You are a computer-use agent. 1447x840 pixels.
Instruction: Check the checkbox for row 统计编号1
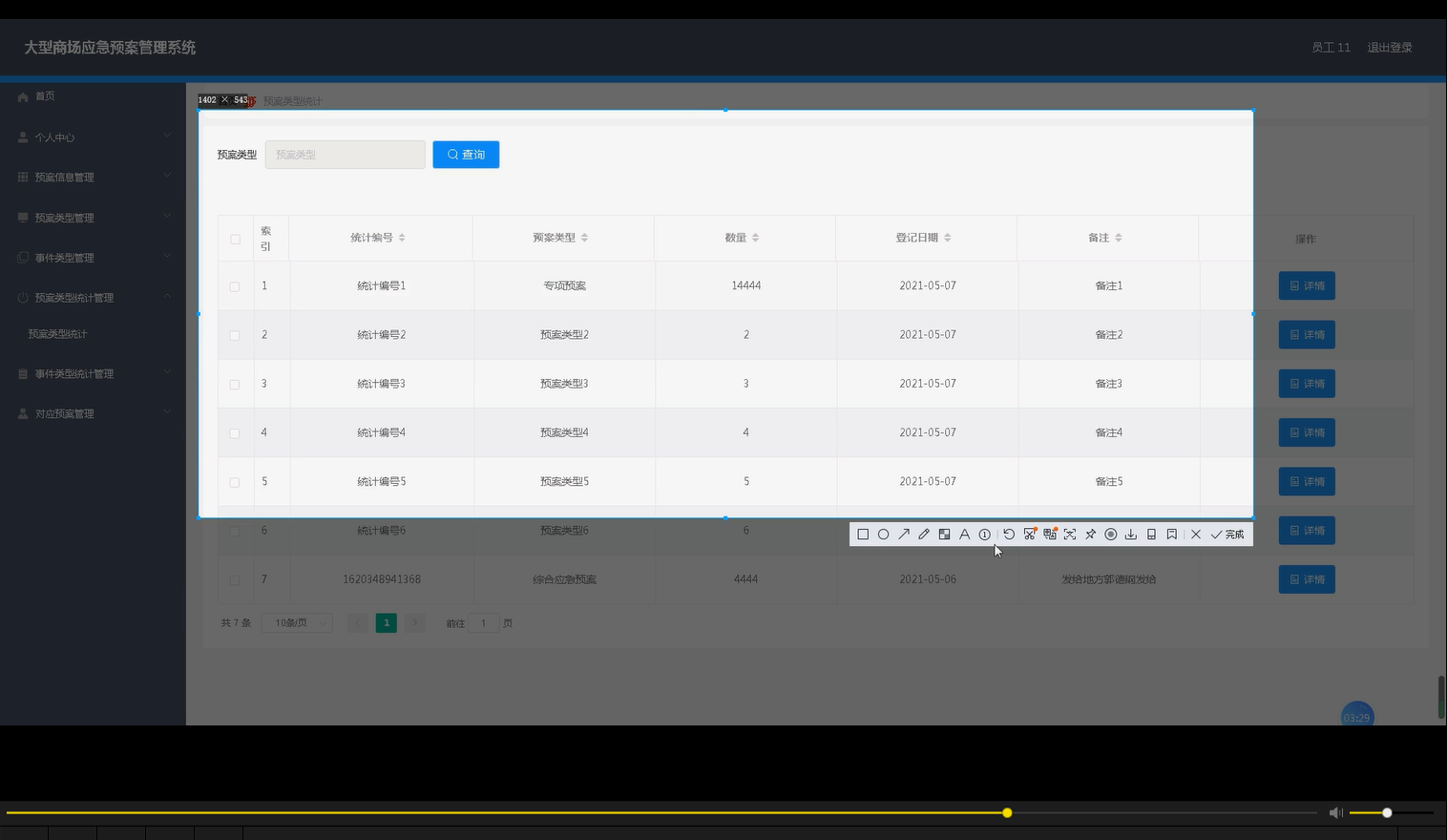235,286
